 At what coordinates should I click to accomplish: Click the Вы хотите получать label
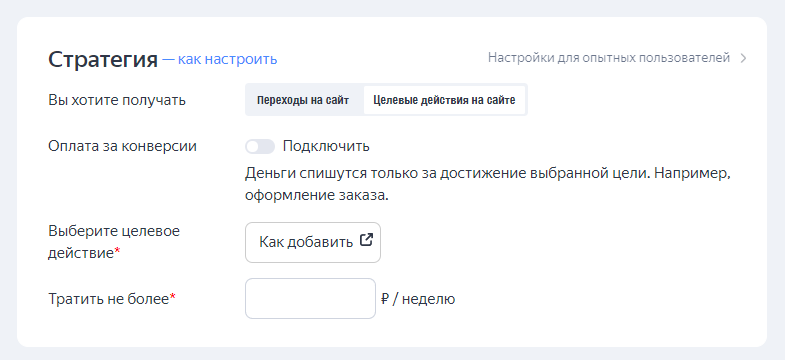(117, 101)
